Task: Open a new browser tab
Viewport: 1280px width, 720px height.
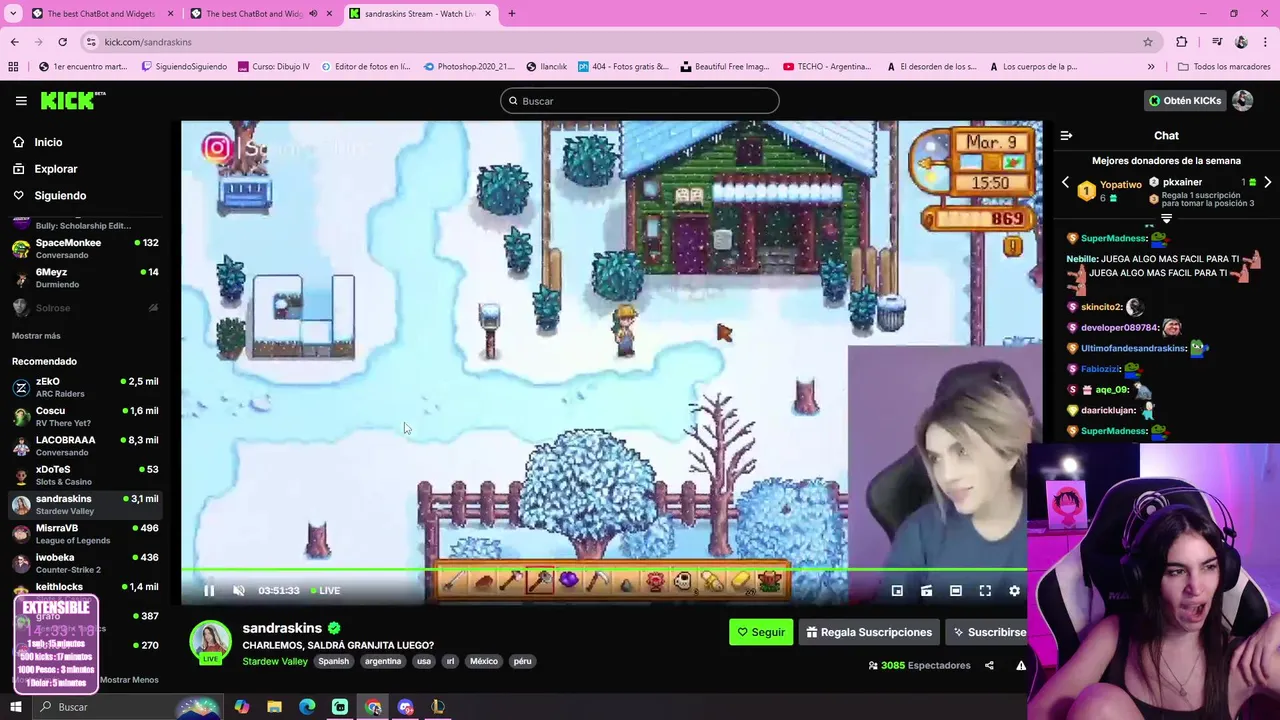Action: pos(512,14)
